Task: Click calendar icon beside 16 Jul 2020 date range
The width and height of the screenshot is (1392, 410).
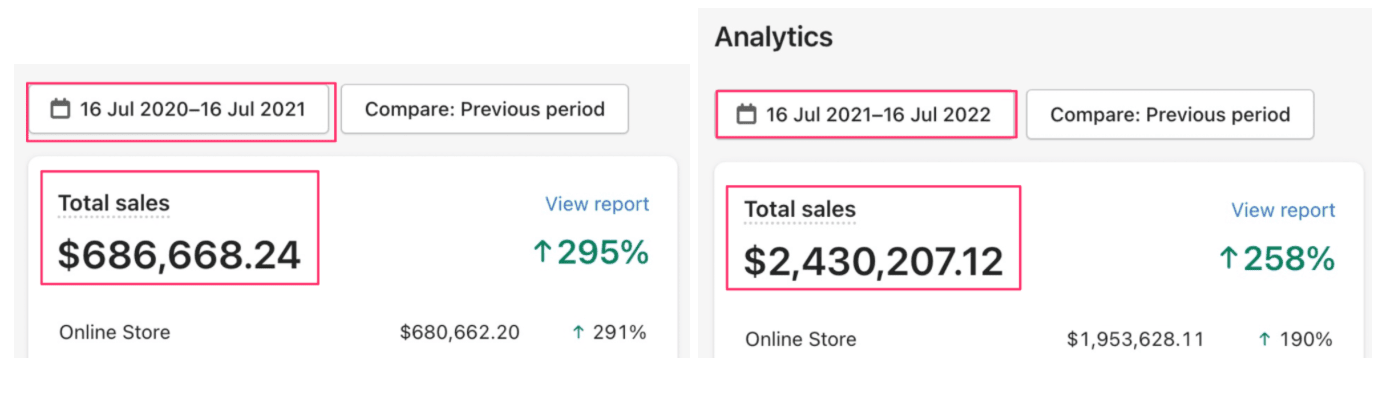Action: pos(60,109)
